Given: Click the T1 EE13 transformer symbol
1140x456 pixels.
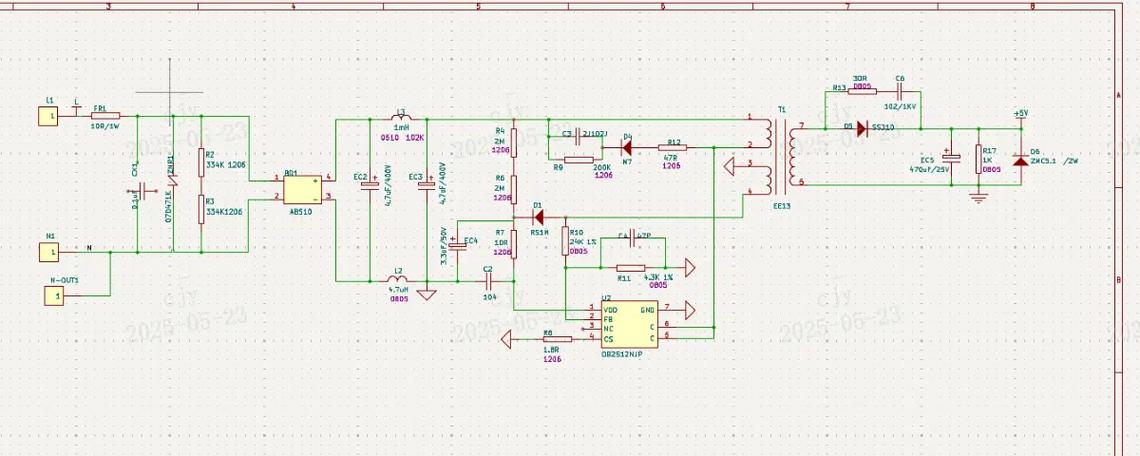Looking at the screenshot, I should click(x=782, y=154).
